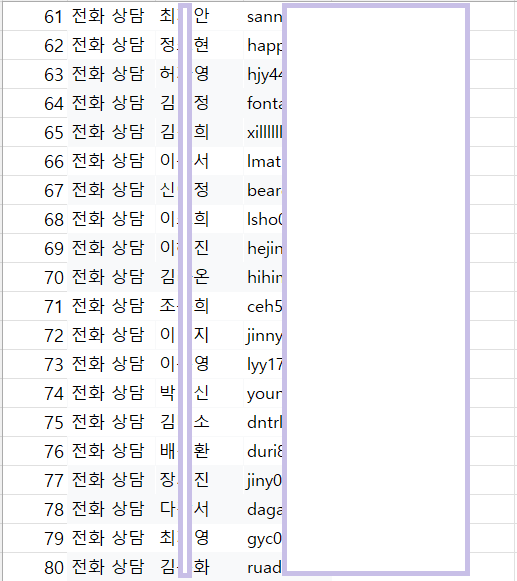Select the cell with number 61

(35, 17)
